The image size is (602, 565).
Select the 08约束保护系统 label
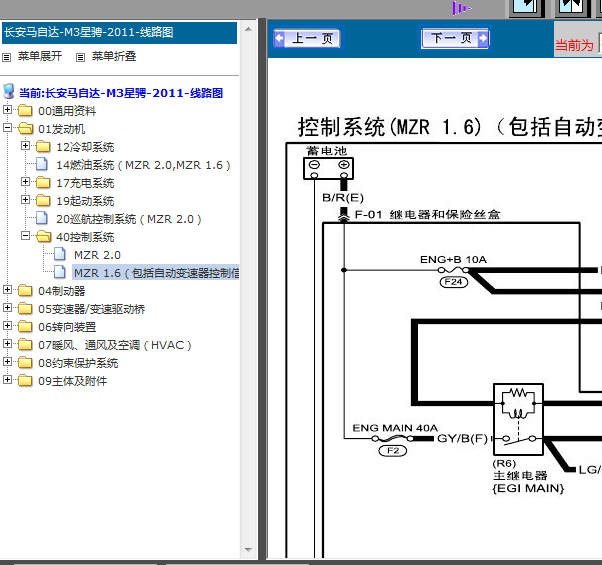78,363
